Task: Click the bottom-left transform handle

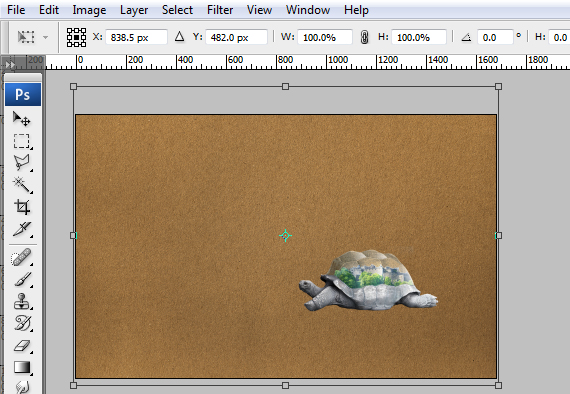Action: (x=73, y=385)
